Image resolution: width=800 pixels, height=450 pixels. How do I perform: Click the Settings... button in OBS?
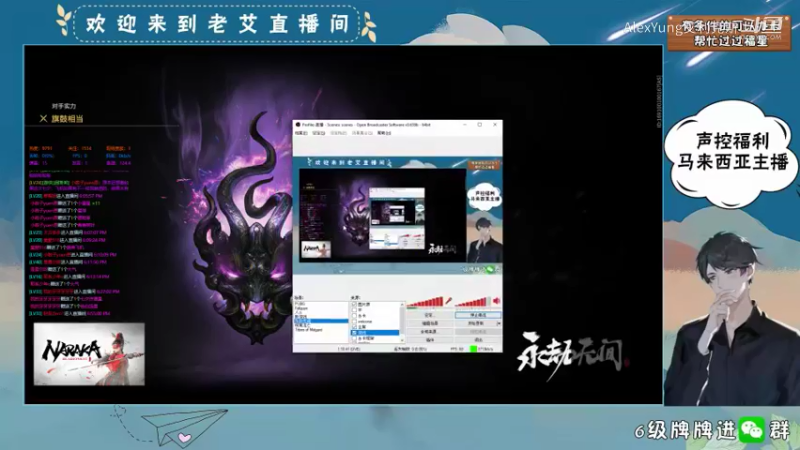coord(430,315)
